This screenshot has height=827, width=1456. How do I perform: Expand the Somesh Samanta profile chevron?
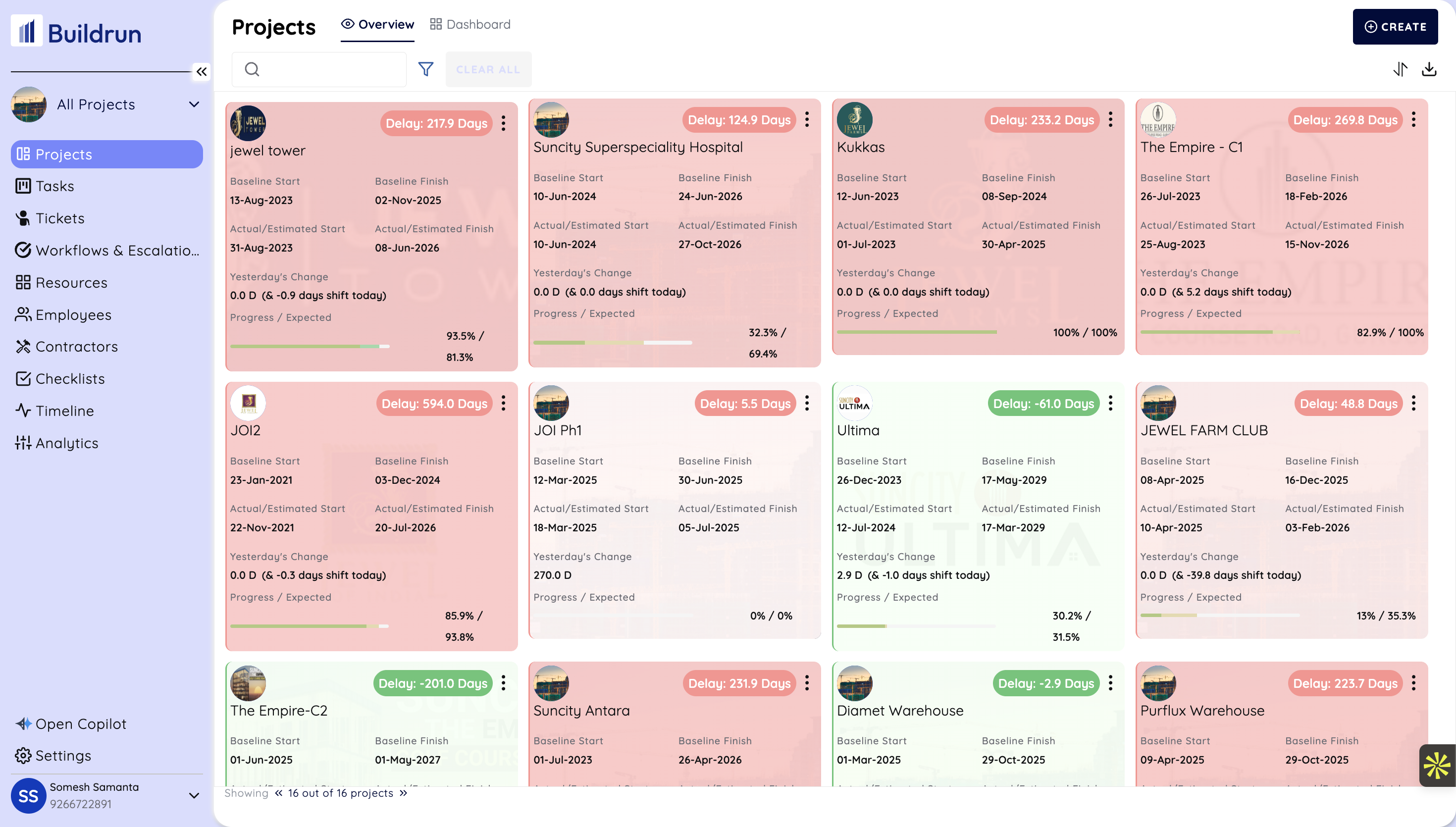click(195, 795)
